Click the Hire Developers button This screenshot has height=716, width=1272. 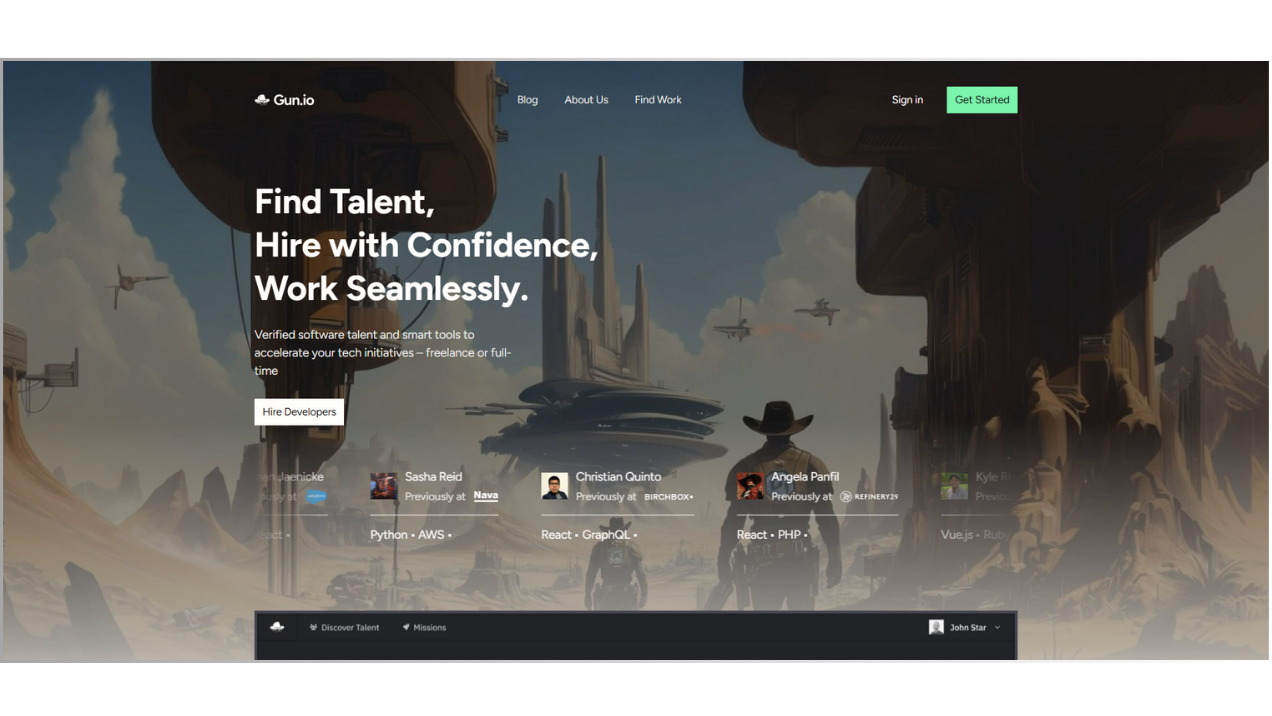point(299,412)
